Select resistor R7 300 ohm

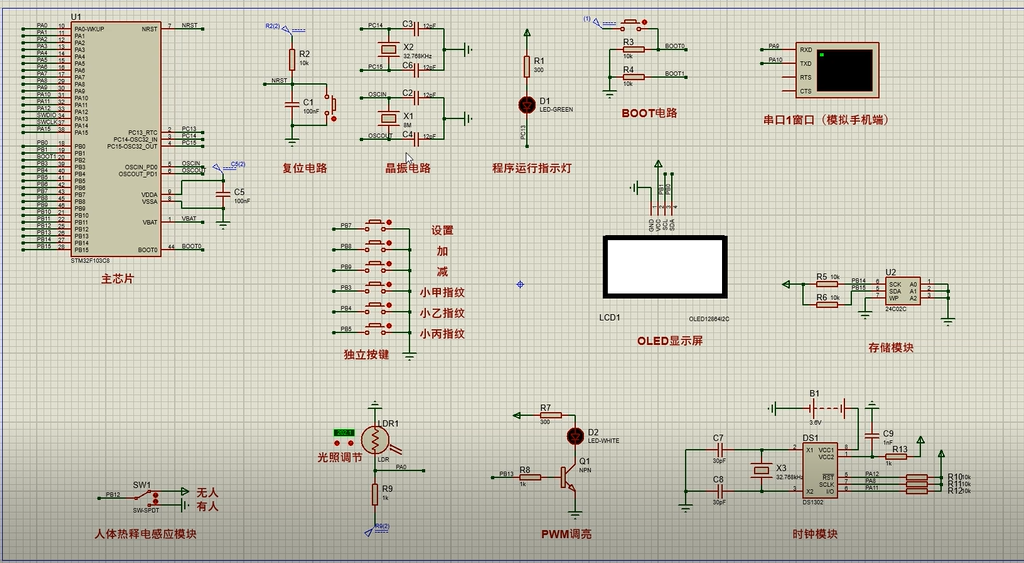coord(551,415)
